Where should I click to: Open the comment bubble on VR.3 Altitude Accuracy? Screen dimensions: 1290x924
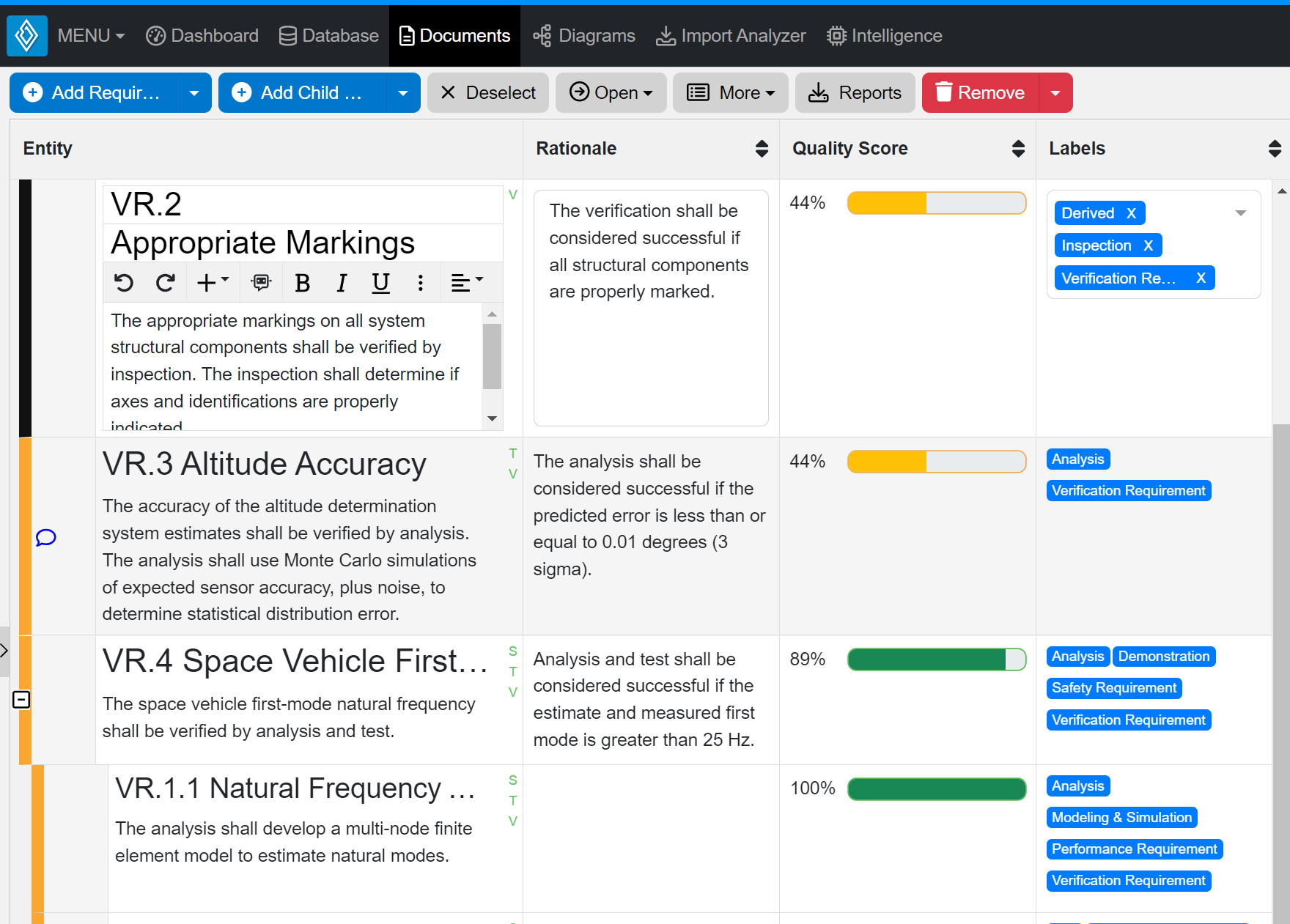(x=45, y=538)
